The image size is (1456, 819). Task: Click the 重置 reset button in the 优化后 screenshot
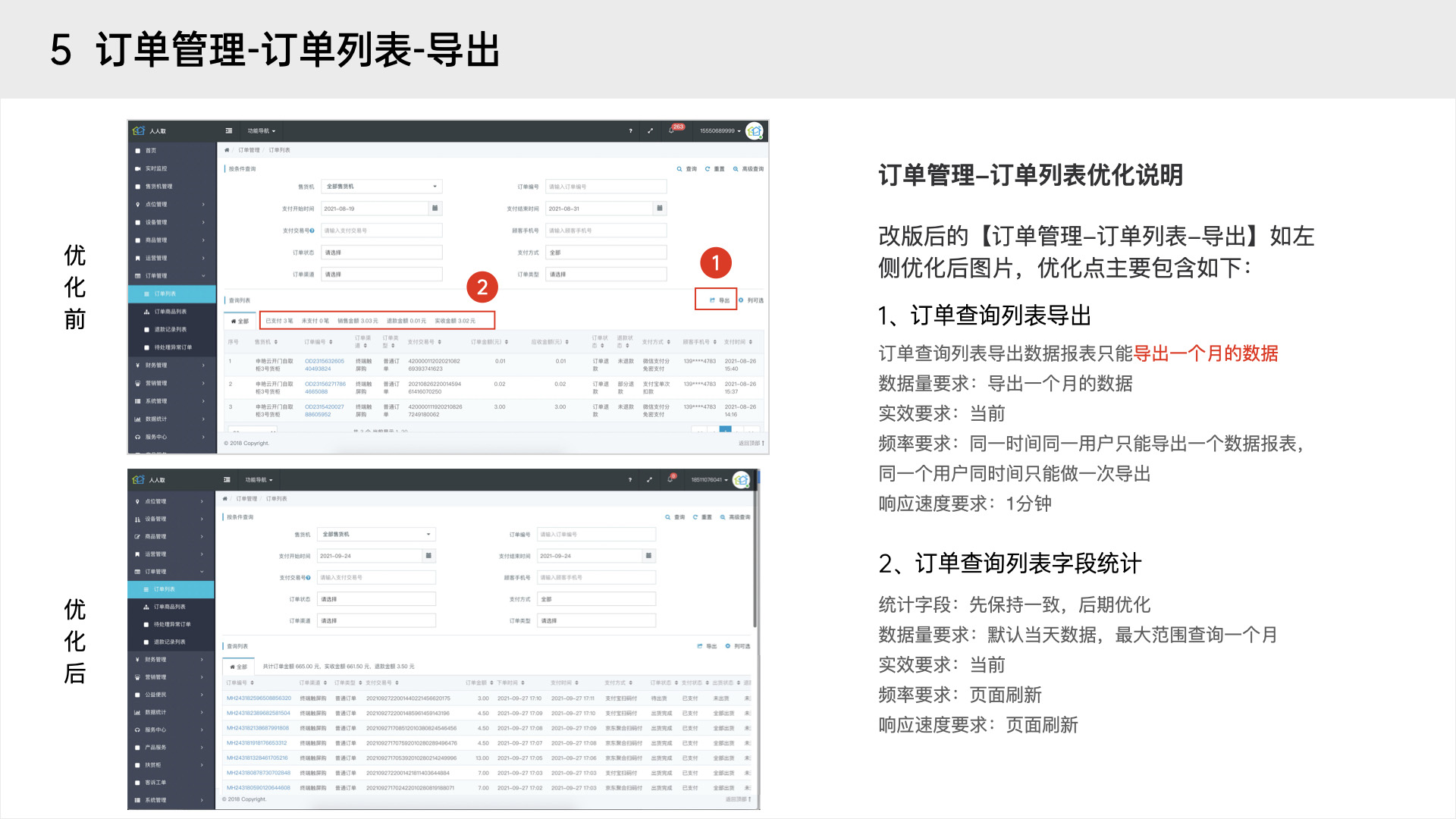pos(702,517)
